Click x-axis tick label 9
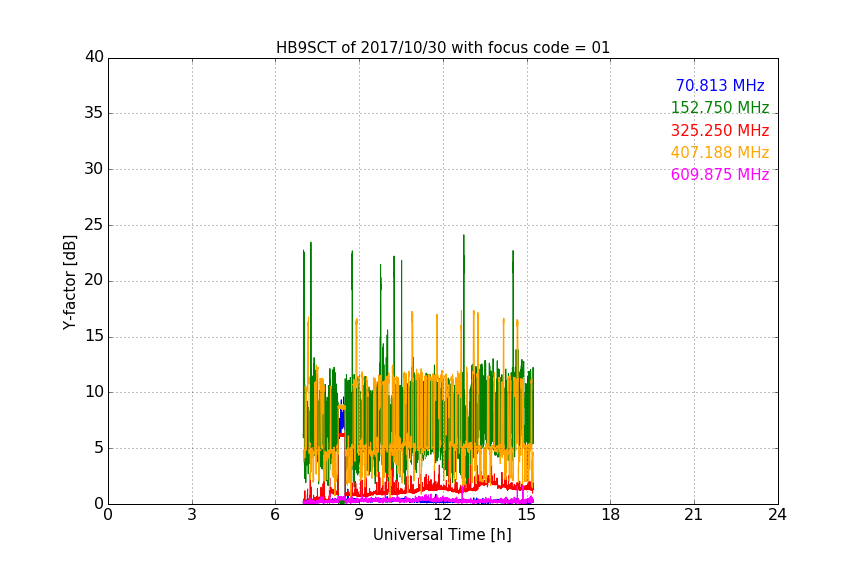The image size is (864, 576). click(x=359, y=515)
